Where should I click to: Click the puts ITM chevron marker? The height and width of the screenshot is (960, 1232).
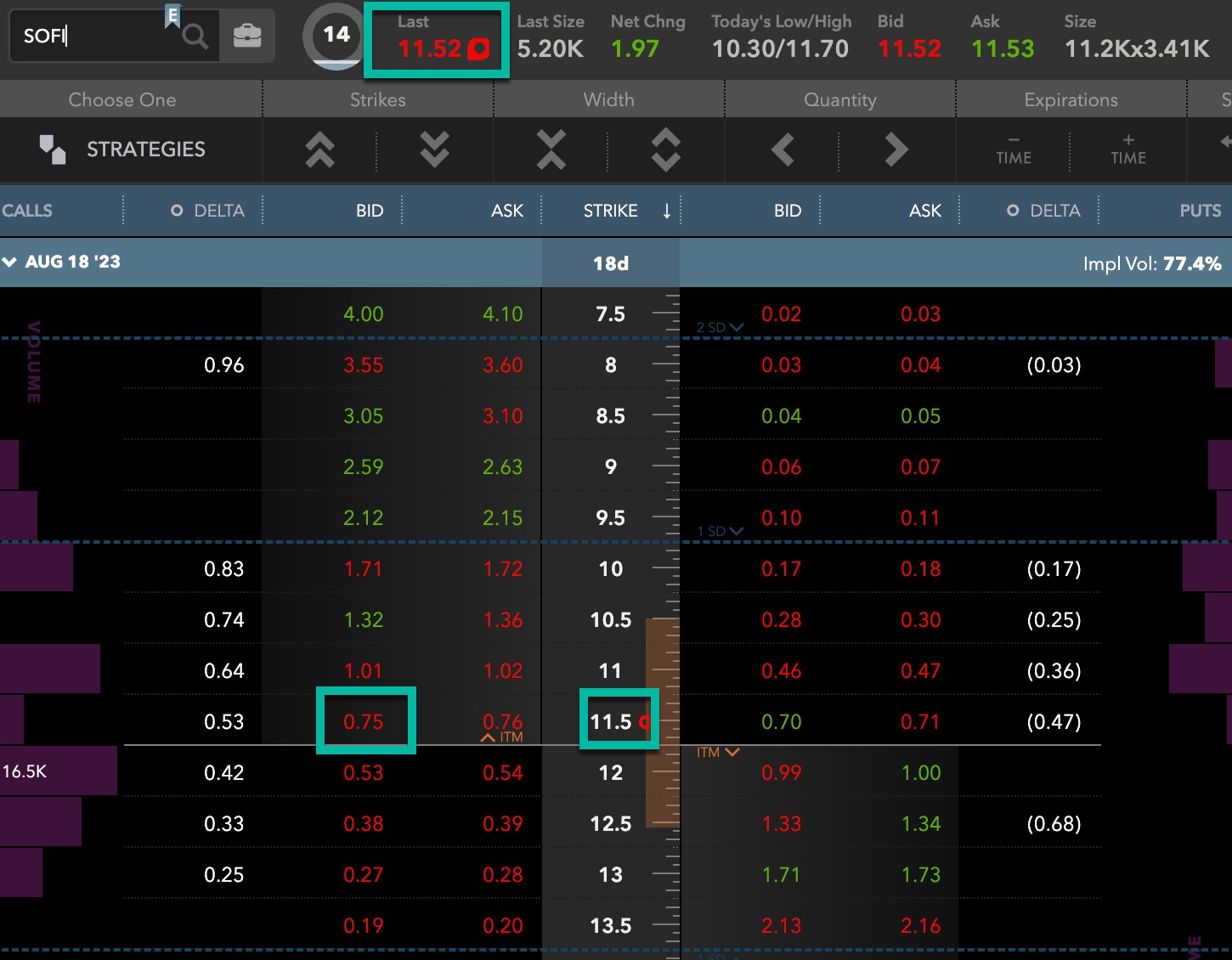pos(718,753)
